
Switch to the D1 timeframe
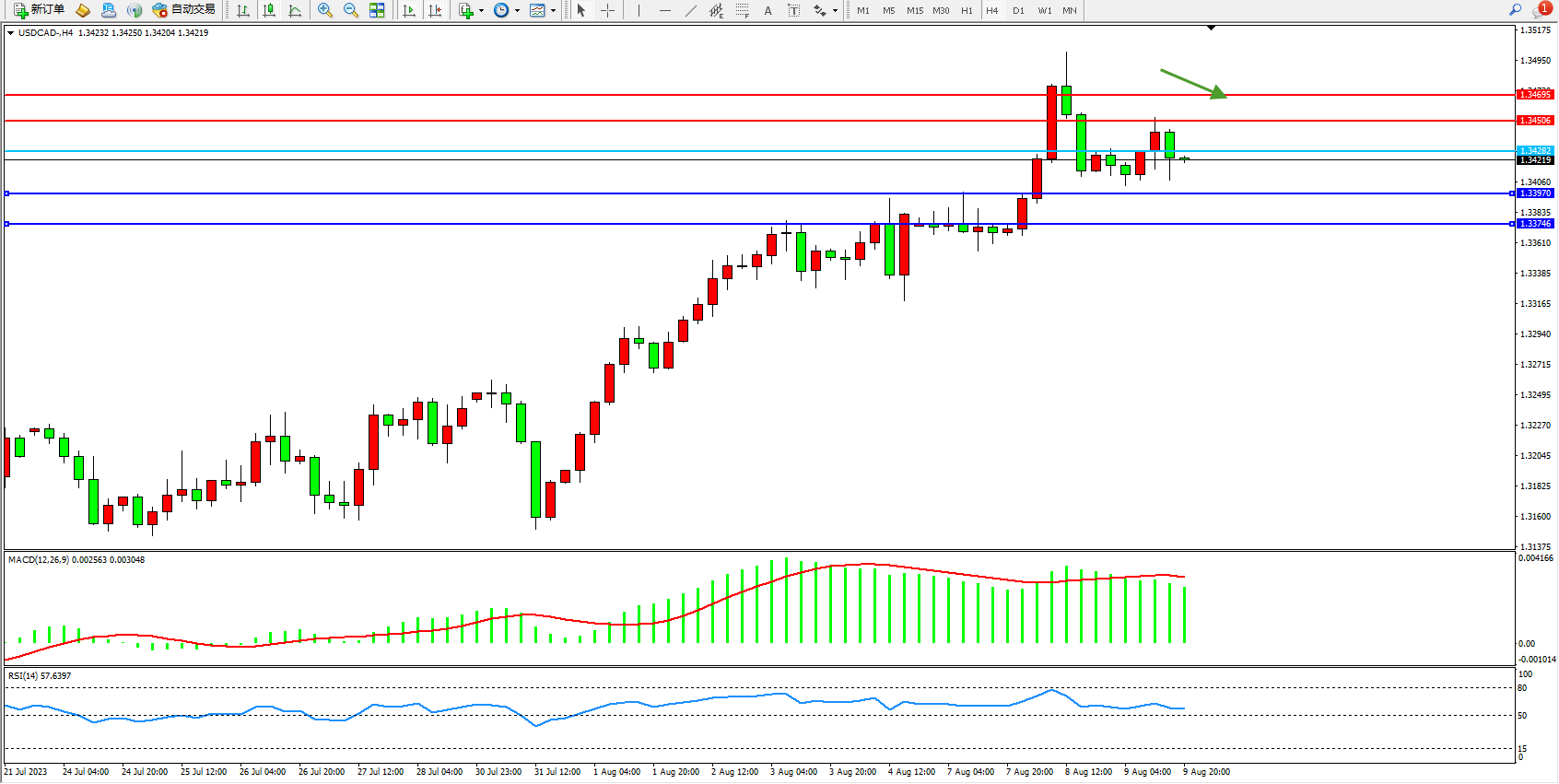1018,10
